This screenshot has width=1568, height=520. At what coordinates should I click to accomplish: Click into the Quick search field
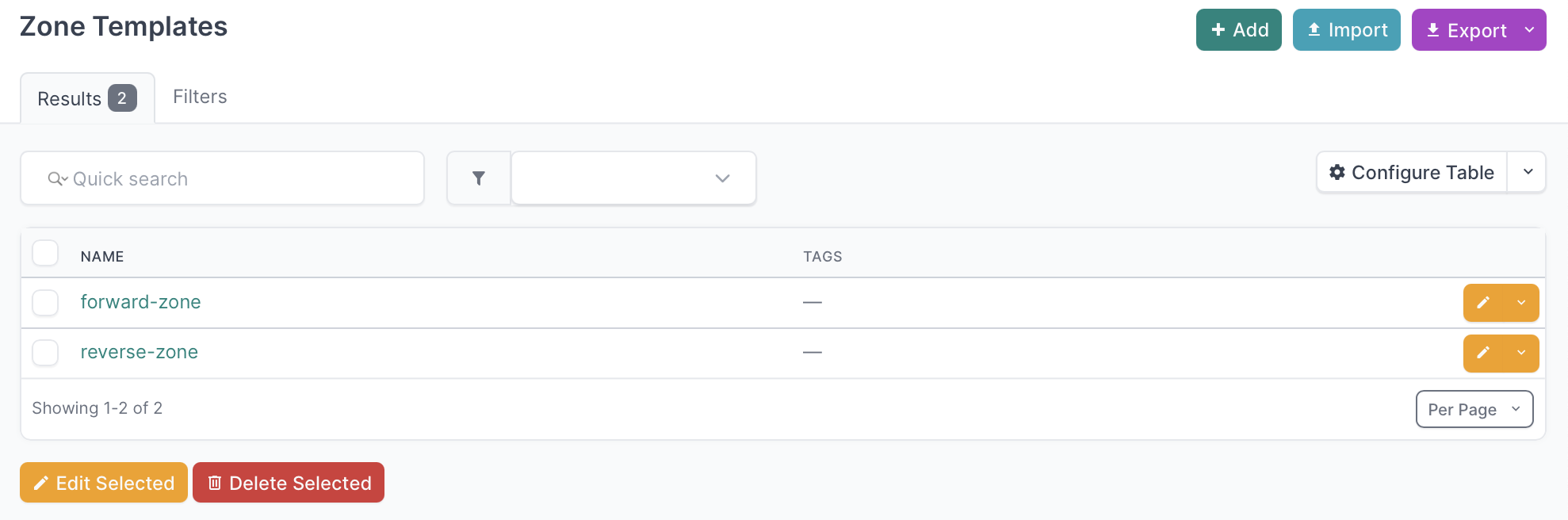pos(238,178)
